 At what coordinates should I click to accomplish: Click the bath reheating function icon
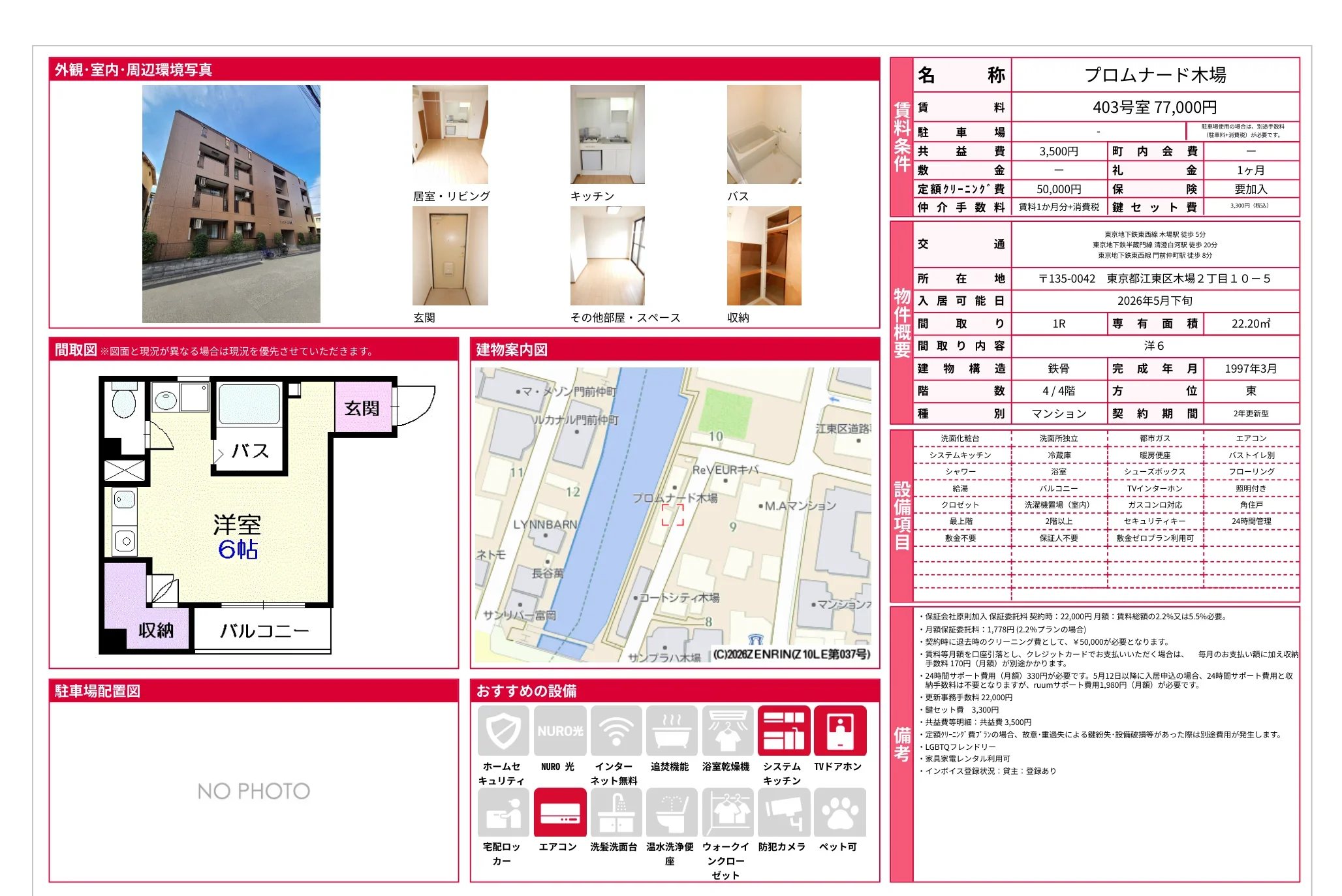pos(672,731)
